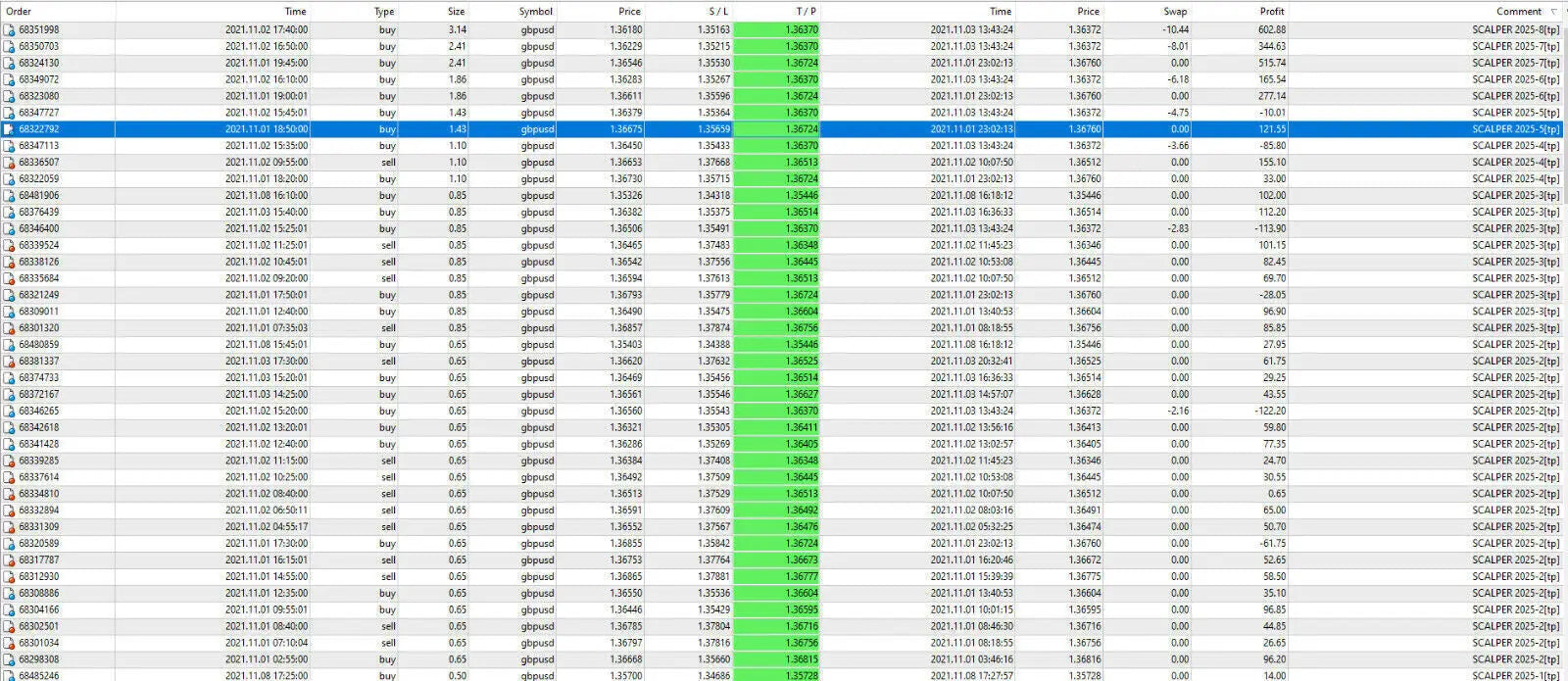Click the open price 1.36180
Image resolution: width=1568 pixels, height=681 pixels.
tap(626, 29)
